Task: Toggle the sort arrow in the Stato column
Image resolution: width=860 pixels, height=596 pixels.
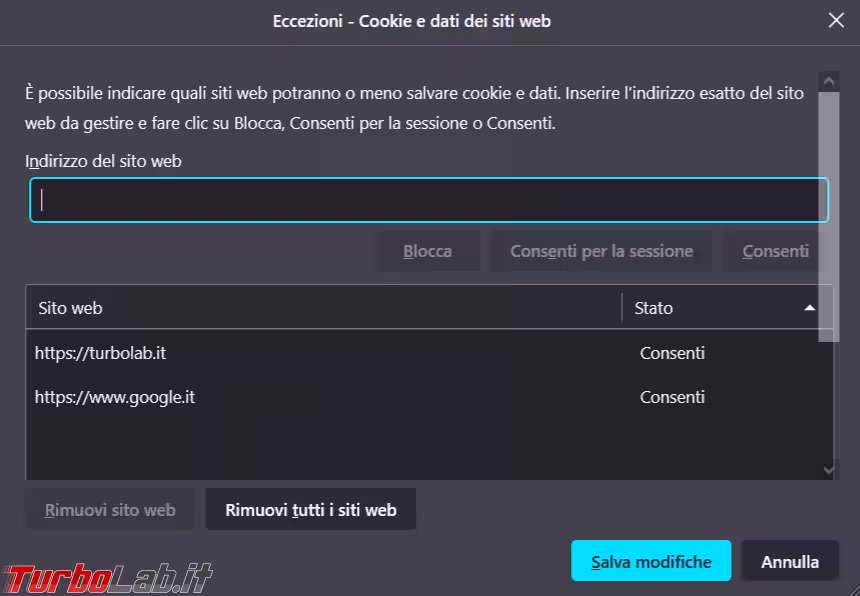Action: [810, 308]
